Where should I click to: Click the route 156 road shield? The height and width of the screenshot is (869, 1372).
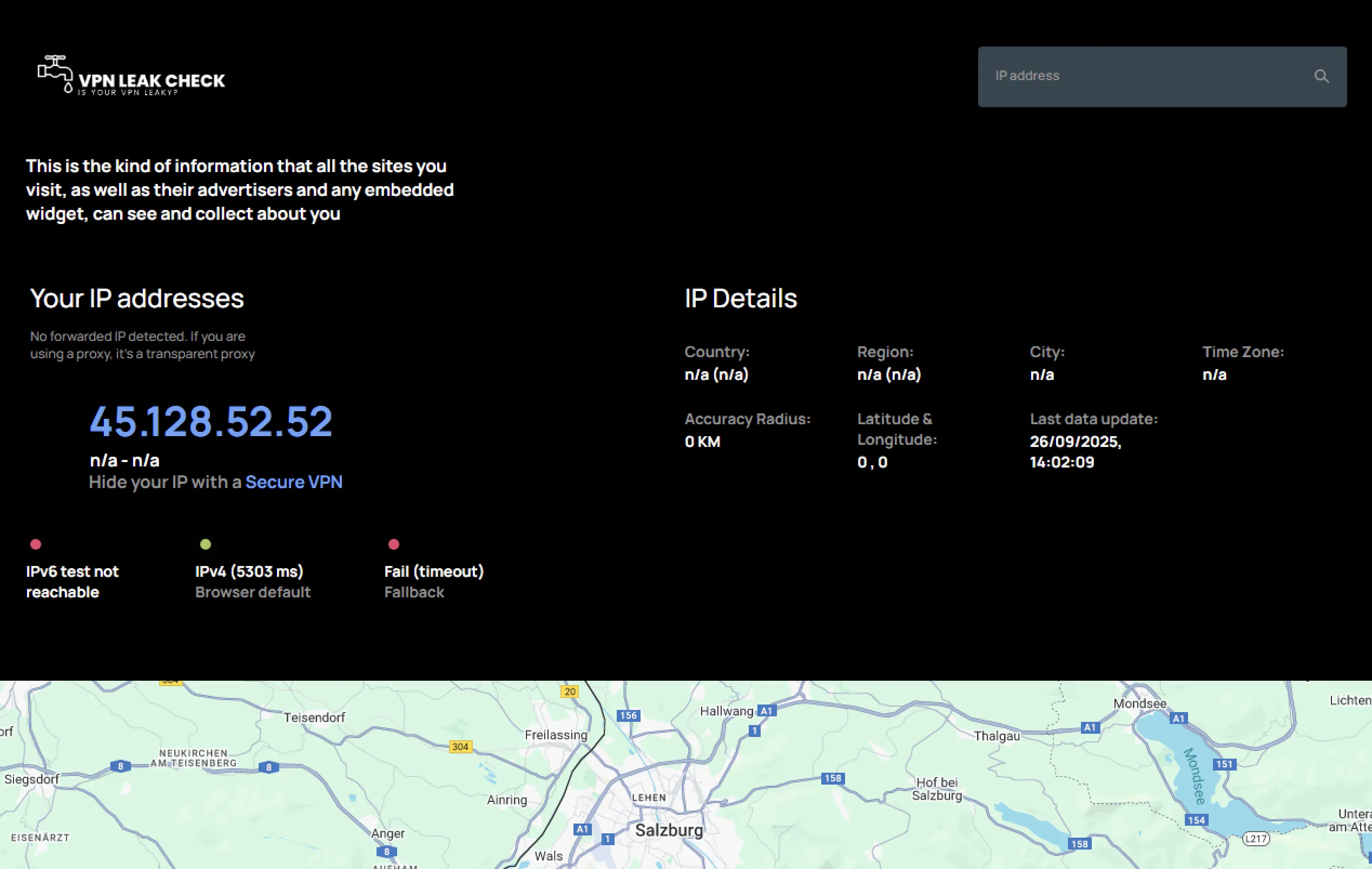point(628,715)
